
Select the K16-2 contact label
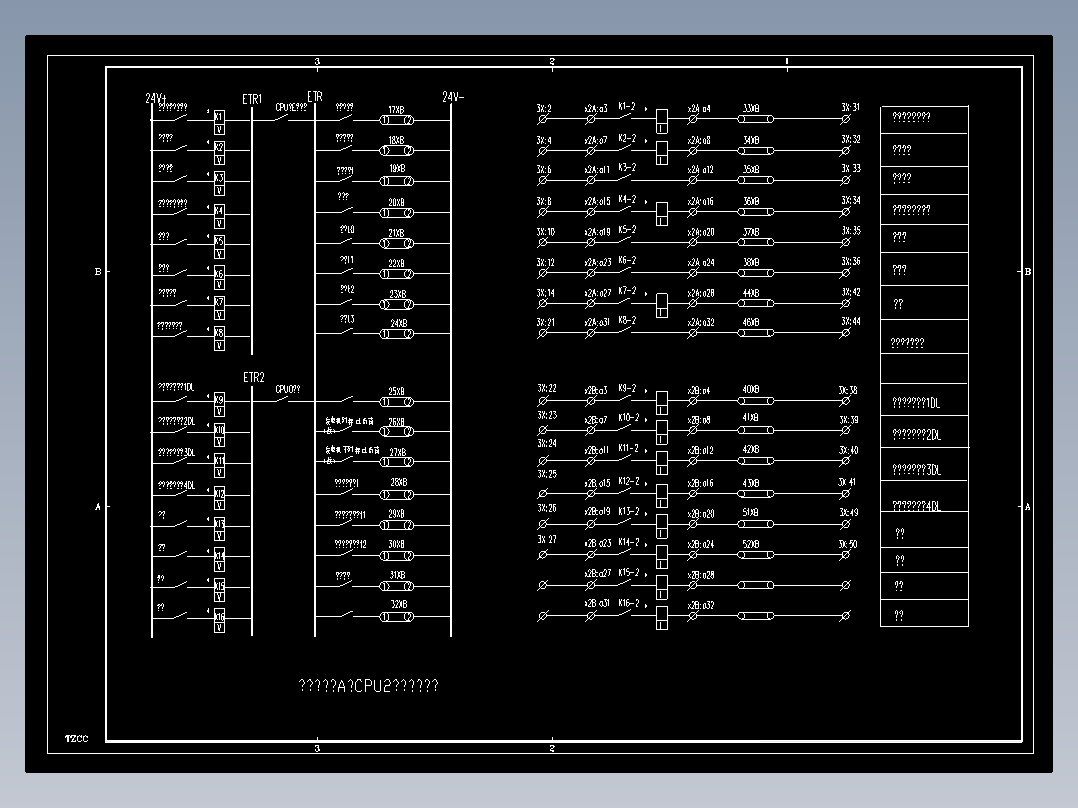tap(628, 603)
